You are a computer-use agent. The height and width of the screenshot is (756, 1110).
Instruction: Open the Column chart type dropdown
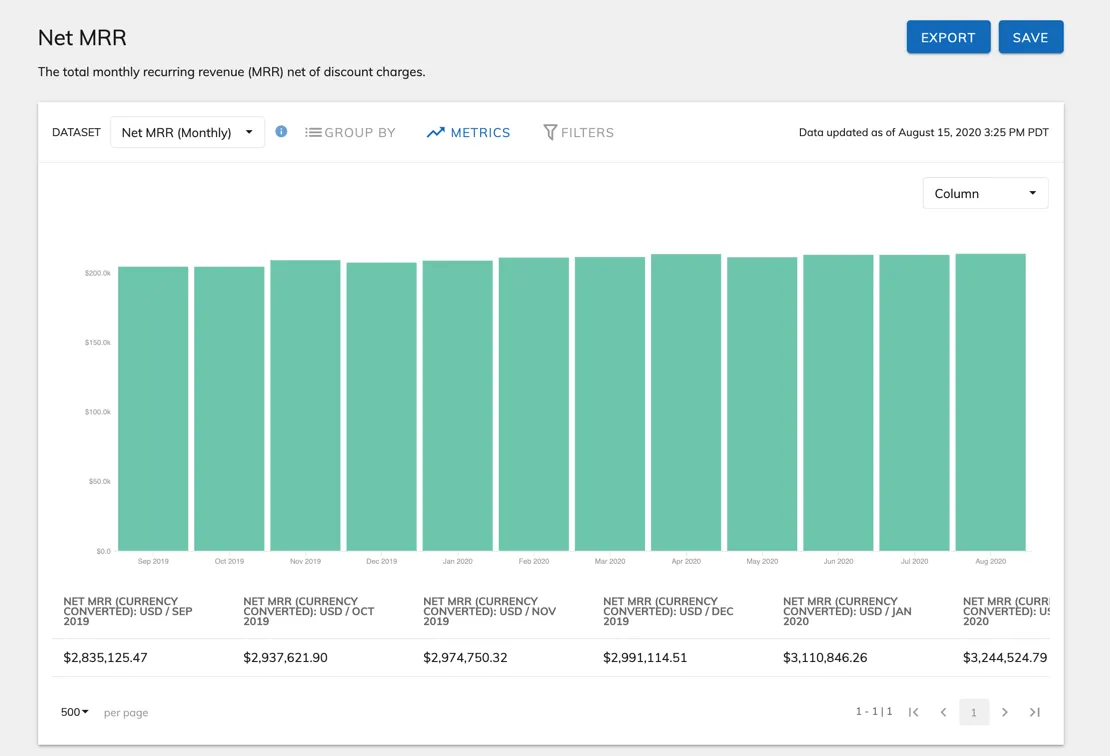[x=985, y=193]
